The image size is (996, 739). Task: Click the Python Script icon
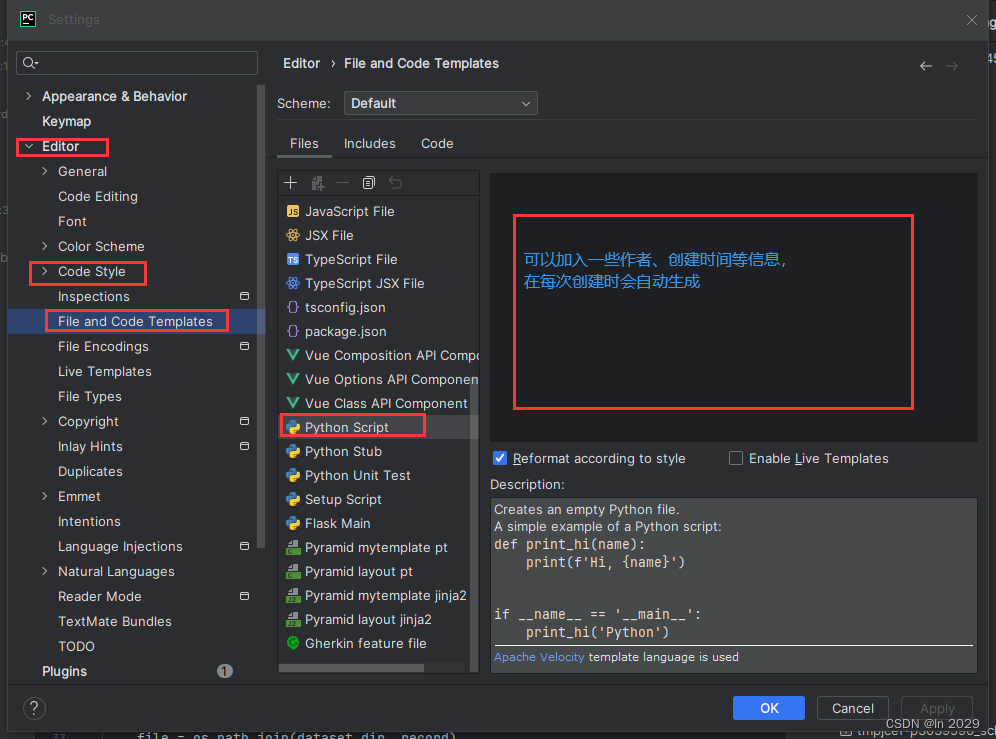[x=293, y=428]
